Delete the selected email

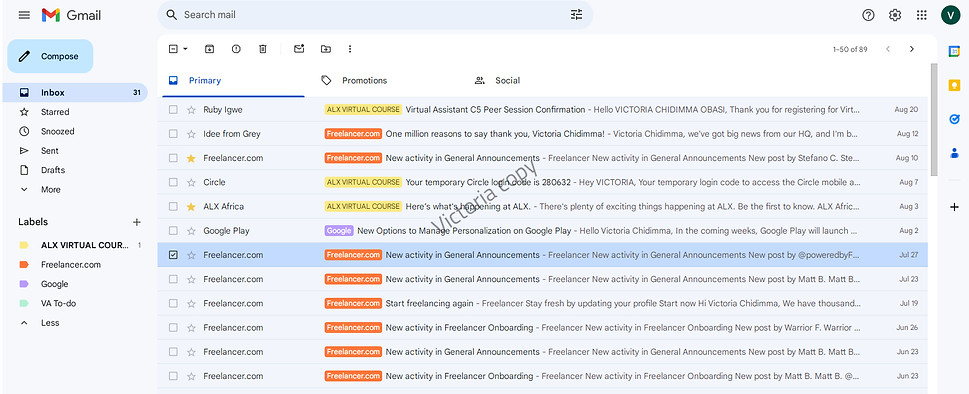pos(263,49)
